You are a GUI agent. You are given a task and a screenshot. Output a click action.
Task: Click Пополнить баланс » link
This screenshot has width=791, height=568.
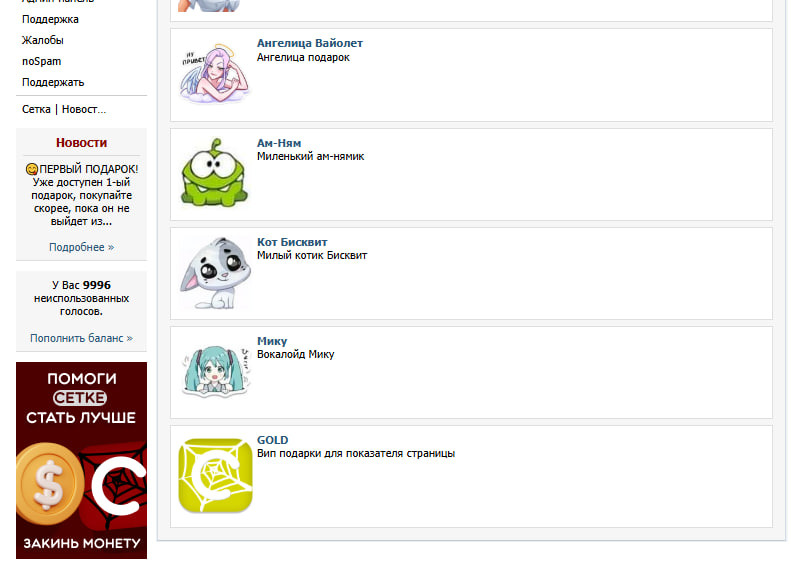point(82,338)
